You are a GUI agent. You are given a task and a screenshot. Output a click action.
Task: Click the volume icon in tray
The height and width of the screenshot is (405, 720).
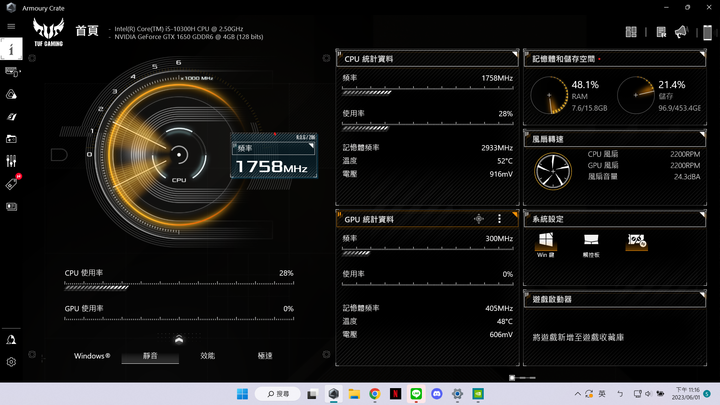click(x=648, y=394)
